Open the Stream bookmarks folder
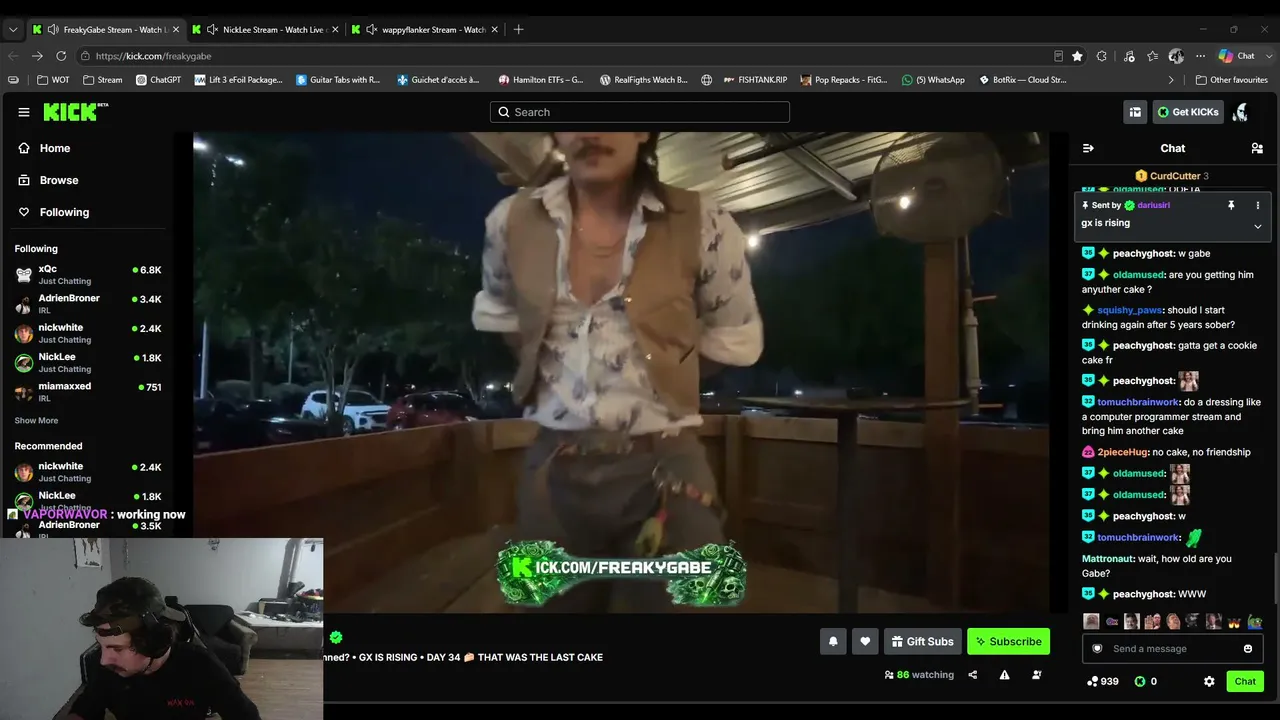 point(103,80)
